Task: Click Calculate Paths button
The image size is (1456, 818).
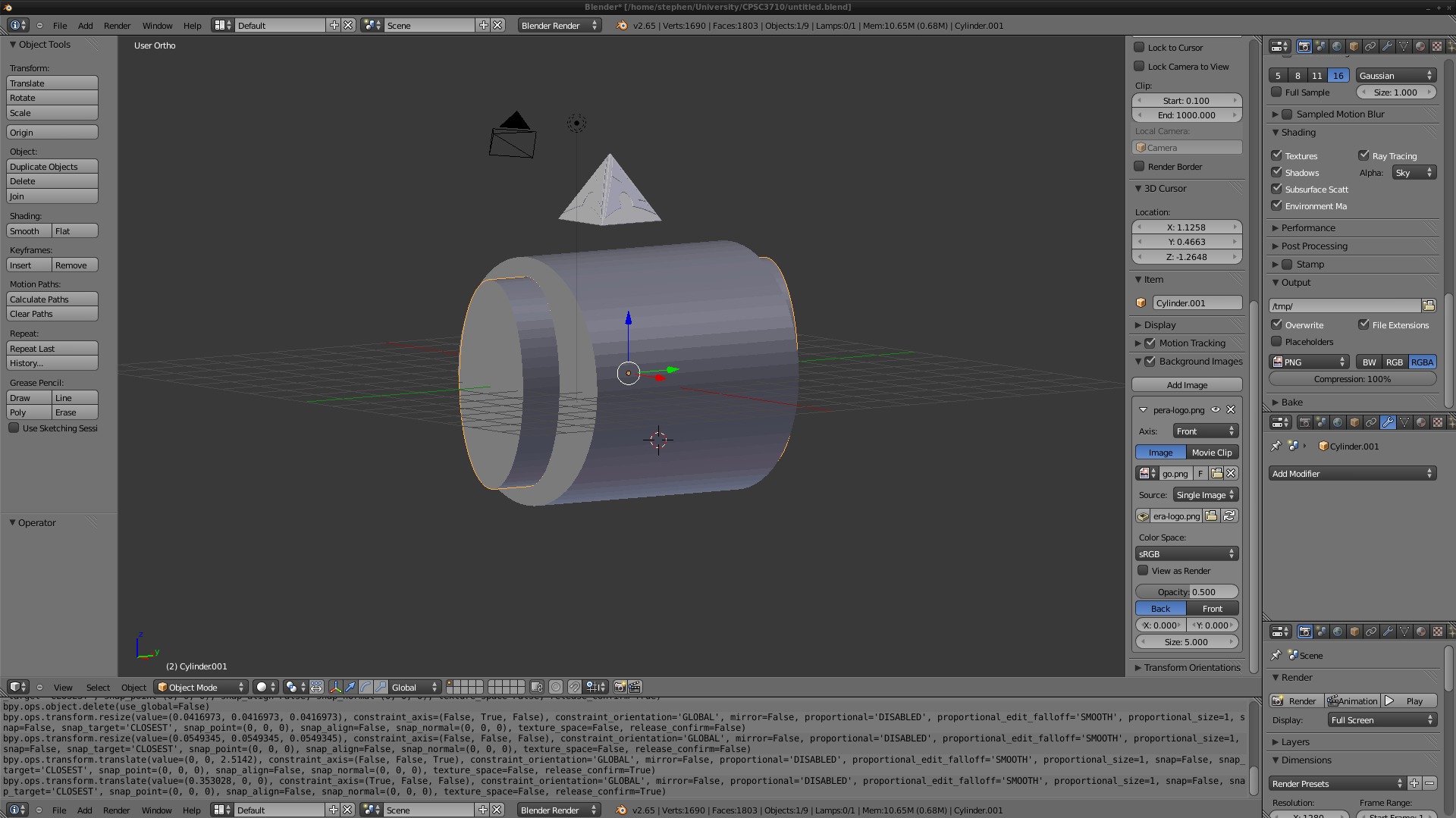Action: [x=52, y=299]
